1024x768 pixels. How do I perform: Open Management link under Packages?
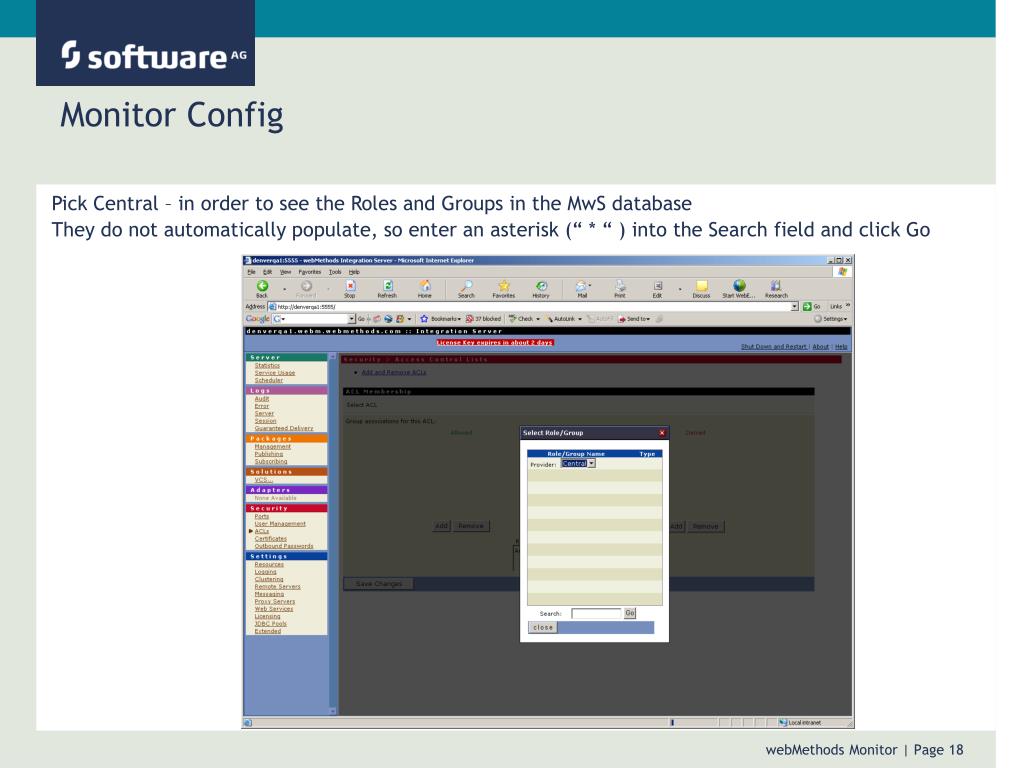pyautogui.click(x=272, y=447)
